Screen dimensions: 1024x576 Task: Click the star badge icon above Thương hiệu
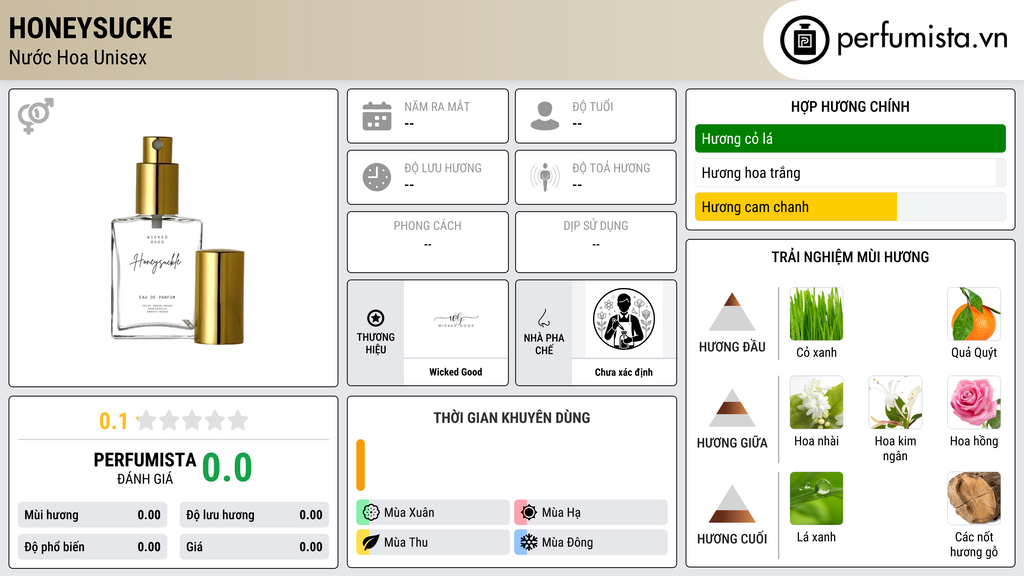click(x=376, y=318)
